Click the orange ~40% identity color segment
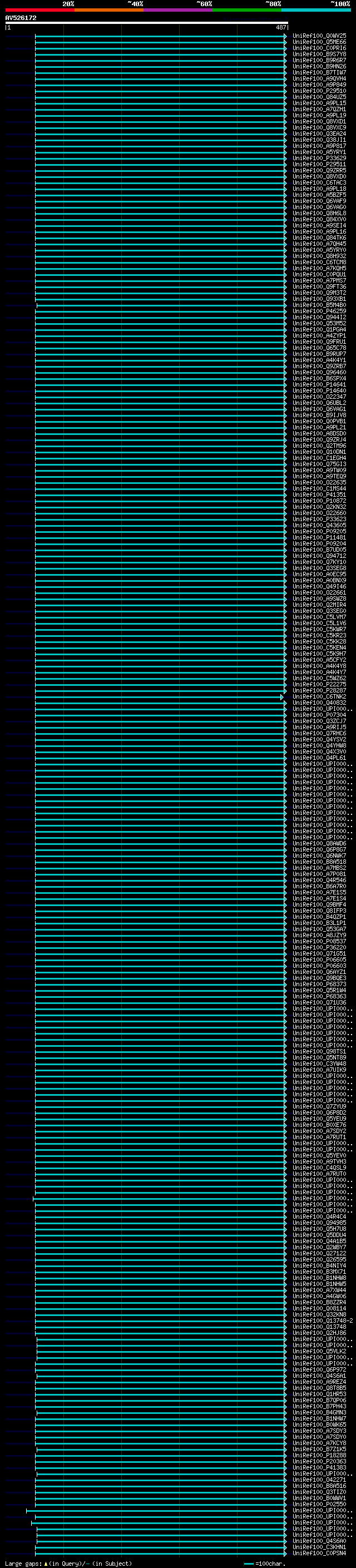This screenshot has width=356, height=1568. 109,10
